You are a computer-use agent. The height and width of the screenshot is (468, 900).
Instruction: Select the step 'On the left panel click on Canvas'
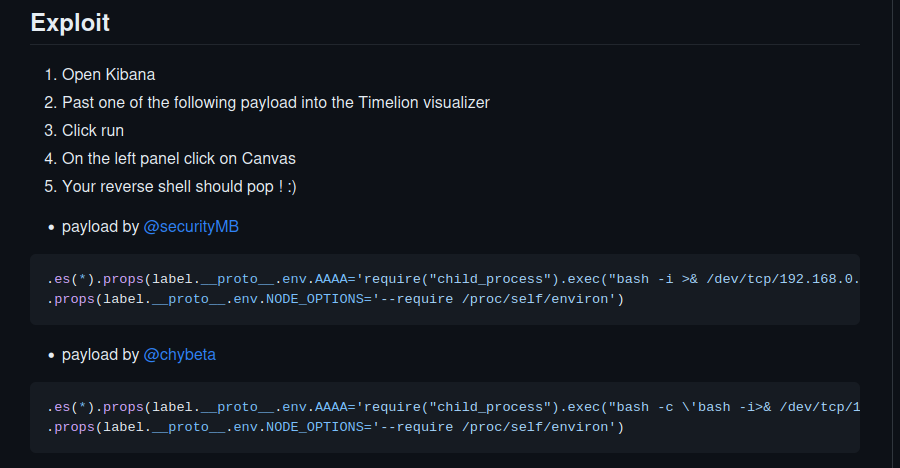pyautogui.click(x=179, y=159)
